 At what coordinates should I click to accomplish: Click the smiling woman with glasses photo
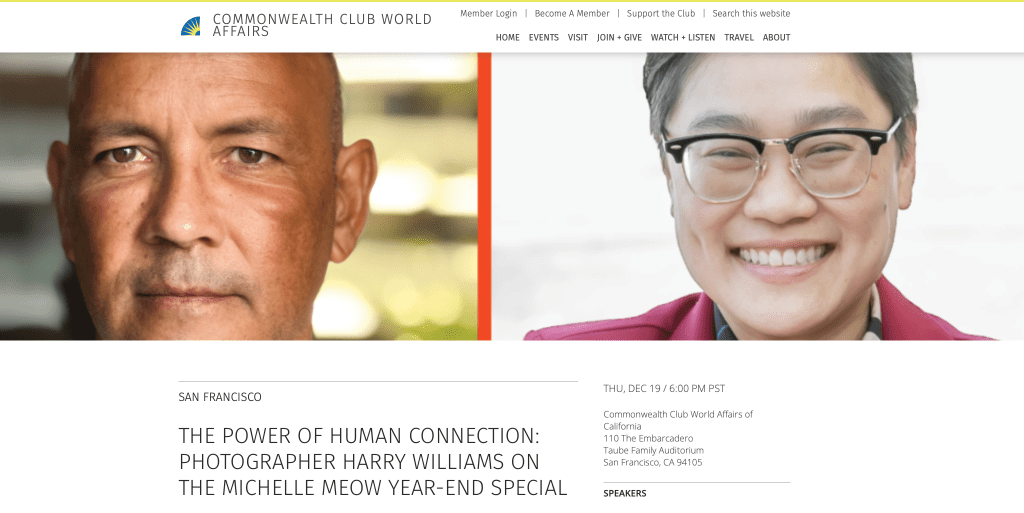(758, 196)
